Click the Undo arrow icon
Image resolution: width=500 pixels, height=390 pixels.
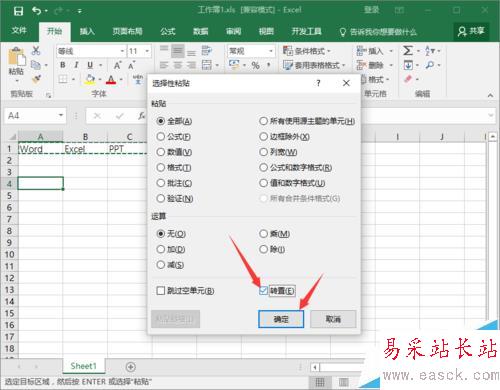[x=36, y=11]
